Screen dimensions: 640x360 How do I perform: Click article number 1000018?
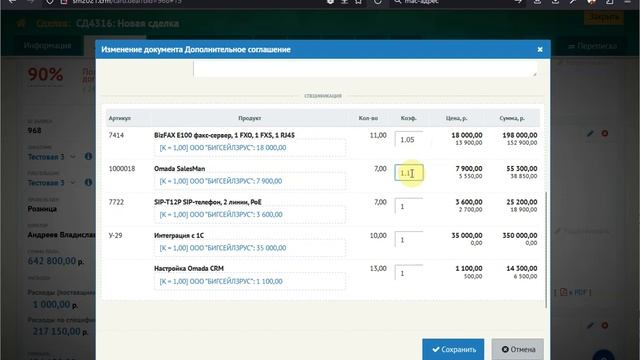point(122,169)
